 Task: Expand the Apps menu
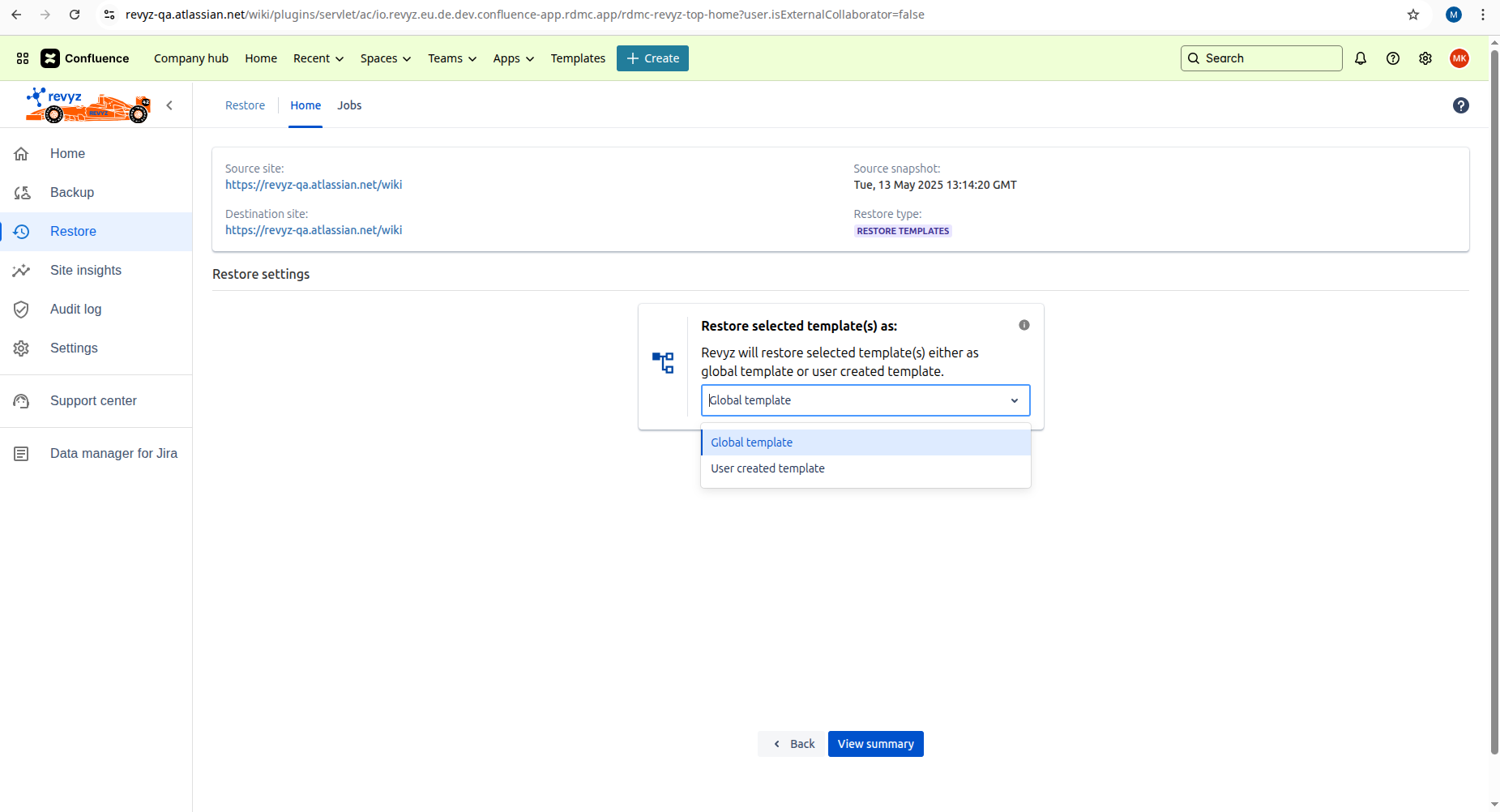point(513,58)
